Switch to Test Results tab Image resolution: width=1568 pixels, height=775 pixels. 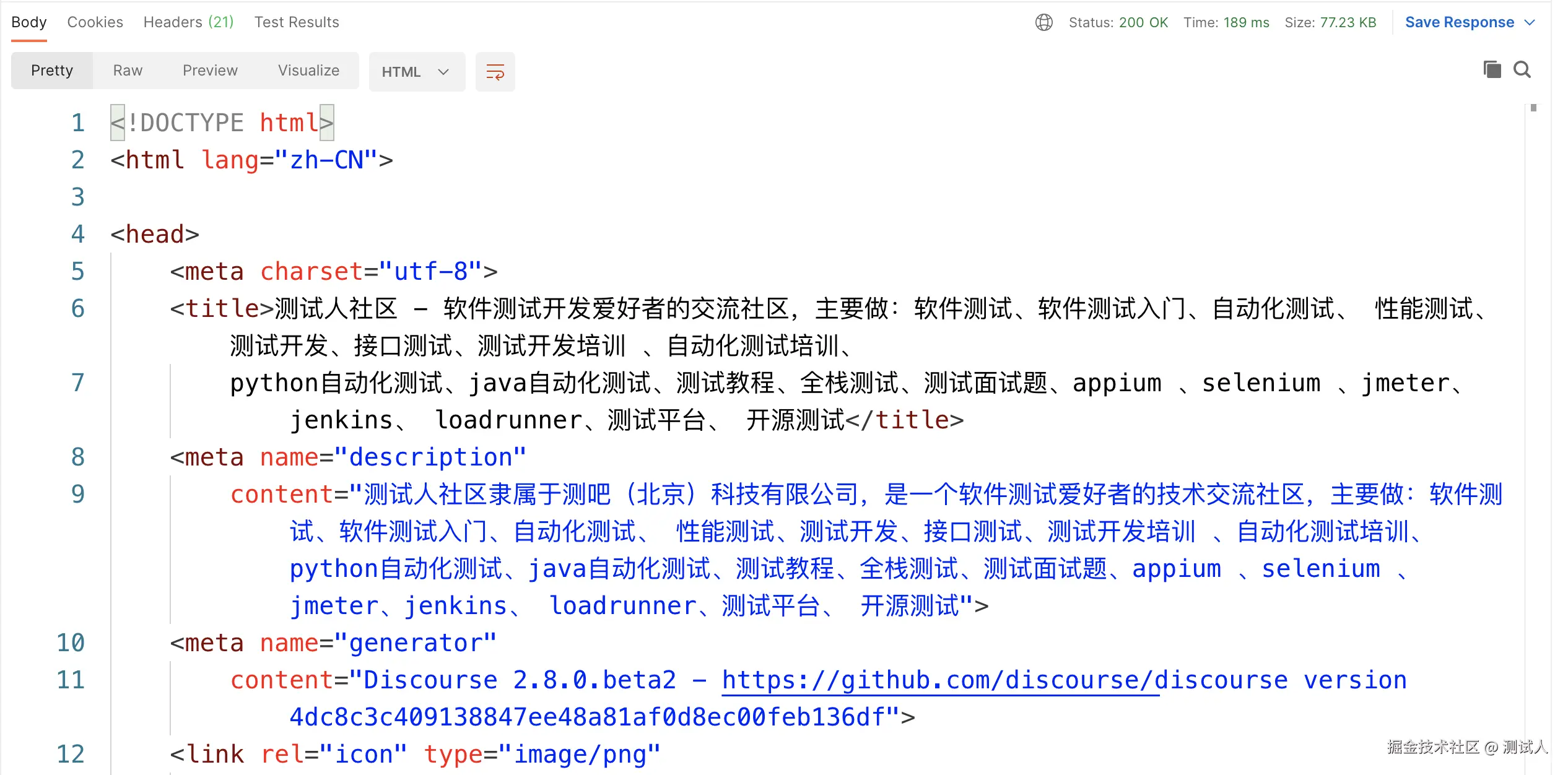[x=297, y=22]
